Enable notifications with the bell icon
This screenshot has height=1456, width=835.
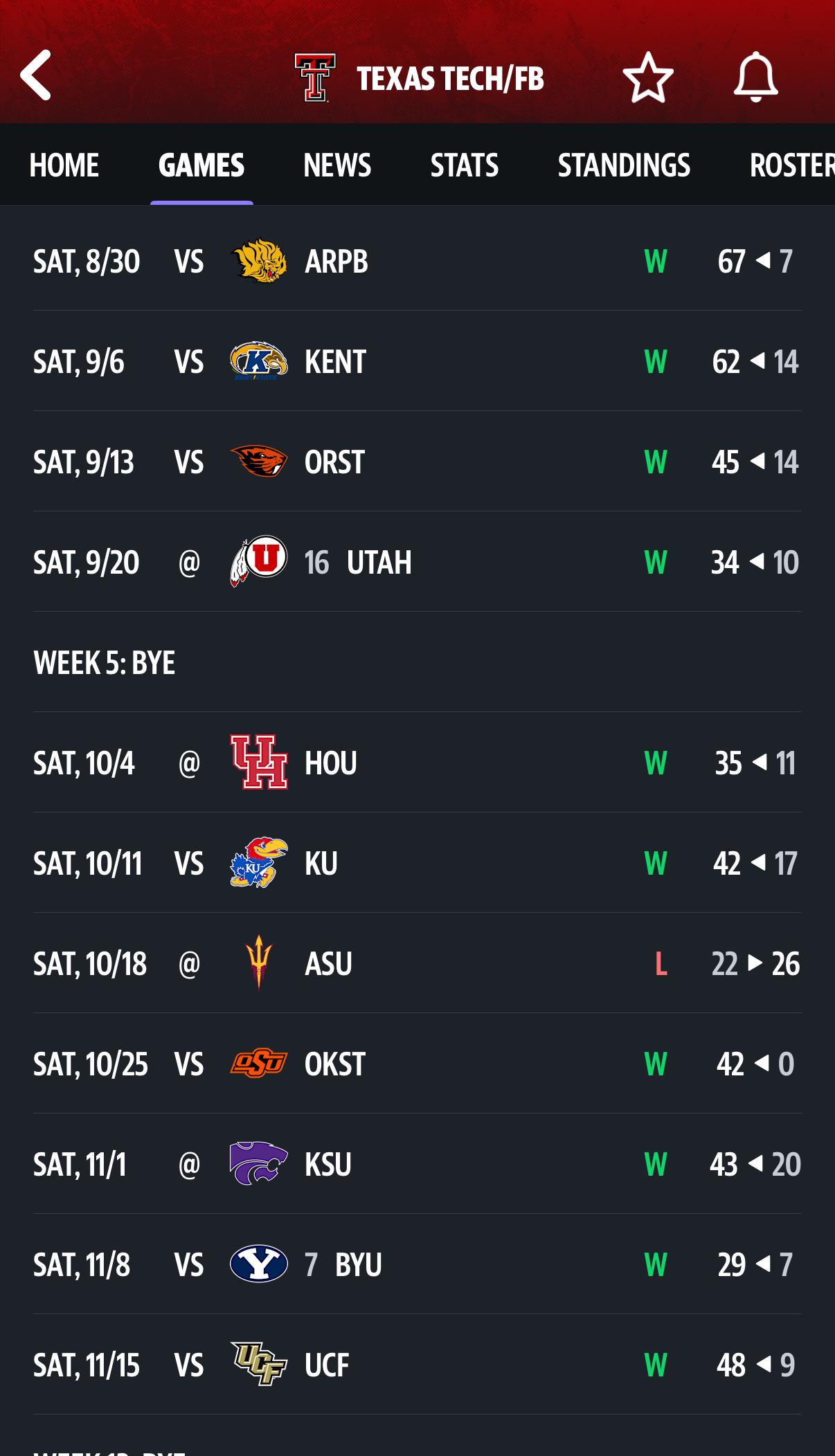click(755, 78)
